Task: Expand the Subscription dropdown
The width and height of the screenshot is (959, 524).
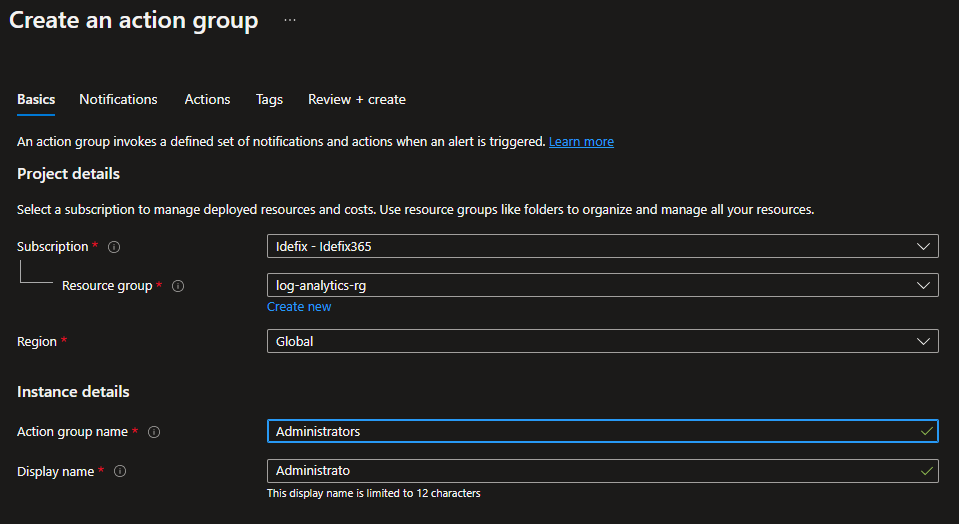Action: (602, 246)
